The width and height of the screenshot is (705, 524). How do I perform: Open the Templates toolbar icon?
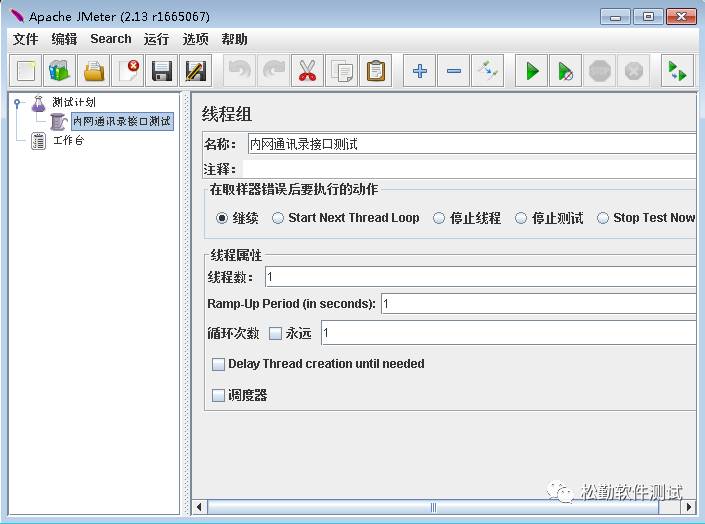(59, 71)
